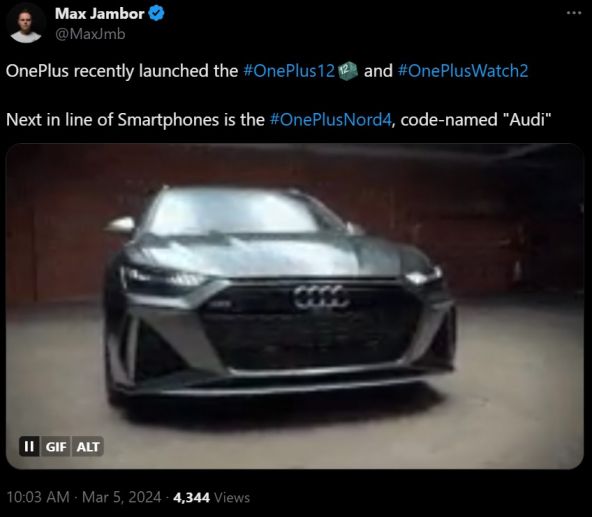Open the #OnePlus12 hashtag
592x517 pixels.
290,71
